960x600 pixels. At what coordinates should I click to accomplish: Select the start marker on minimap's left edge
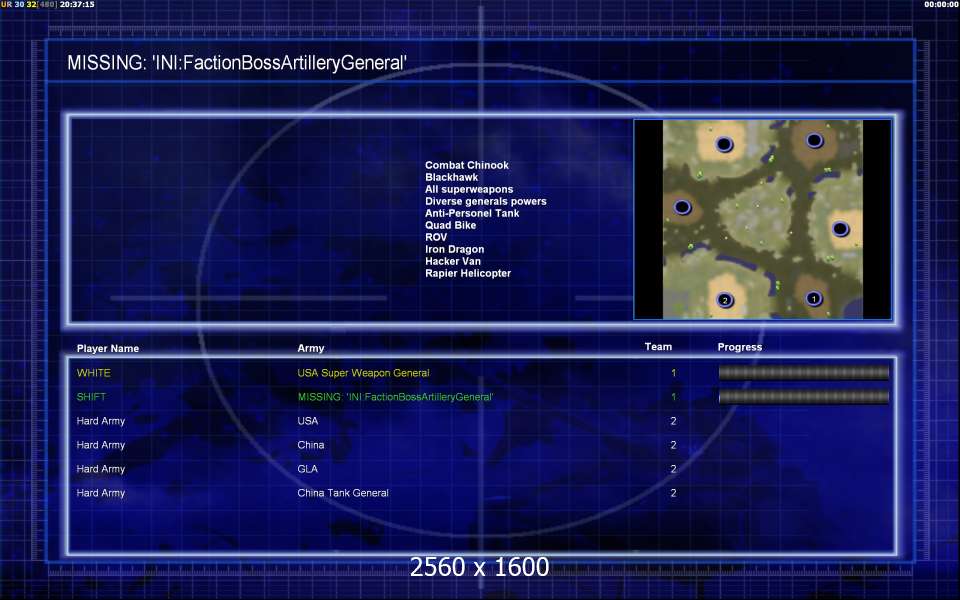point(682,207)
